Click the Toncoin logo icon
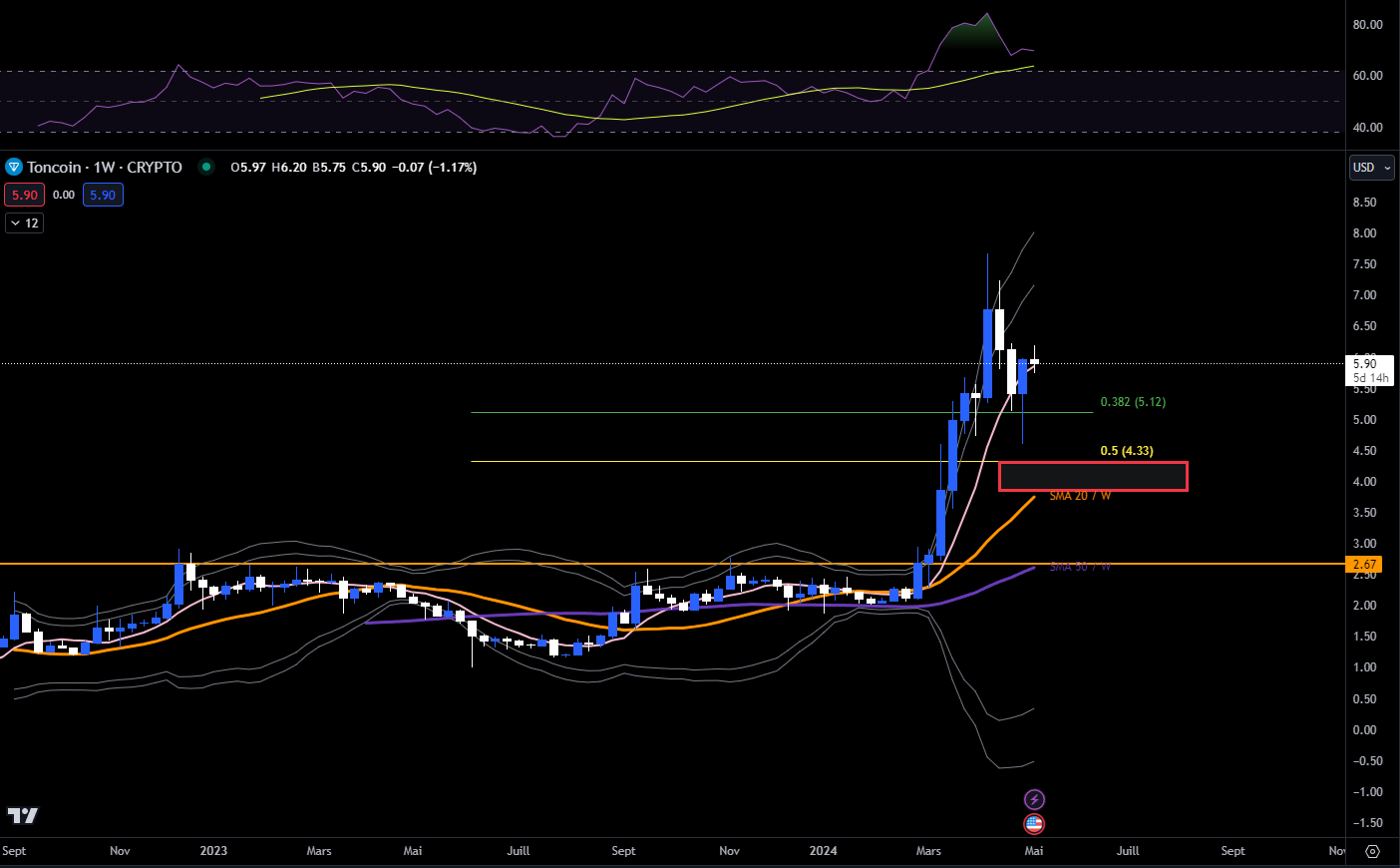 tap(13, 167)
